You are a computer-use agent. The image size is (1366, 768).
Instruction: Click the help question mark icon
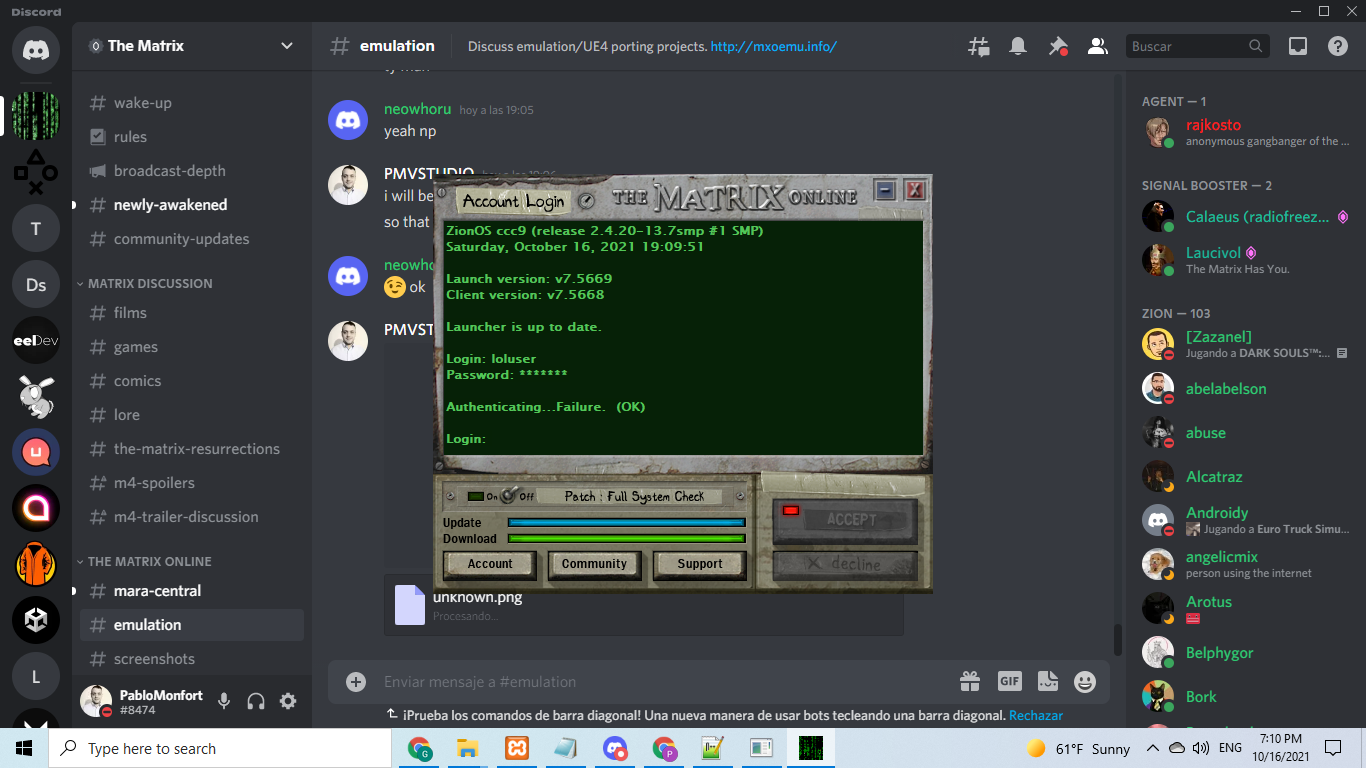(x=1337, y=46)
